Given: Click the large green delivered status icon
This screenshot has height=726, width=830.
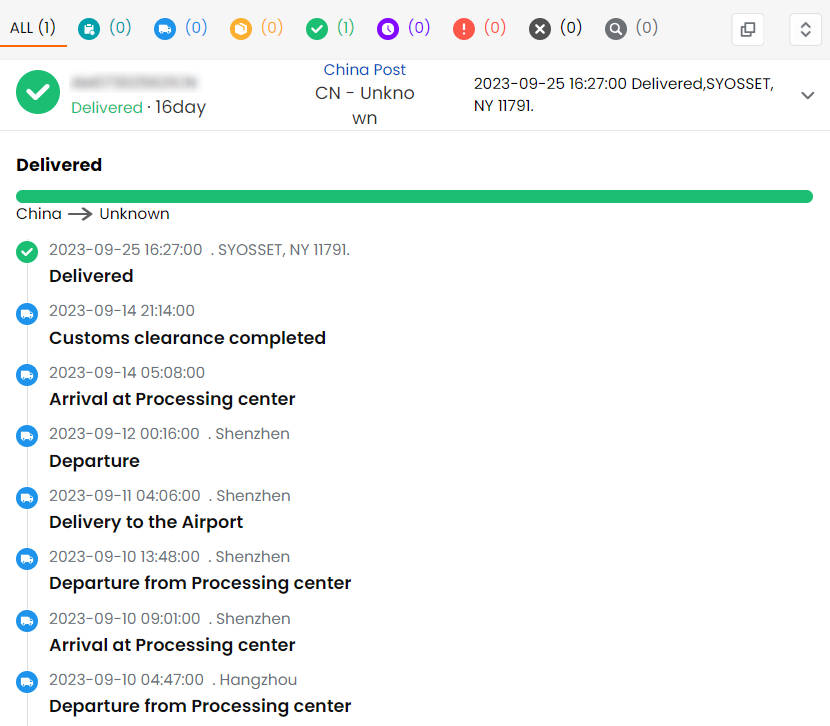Looking at the screenshot, I should tap(38, 92).
